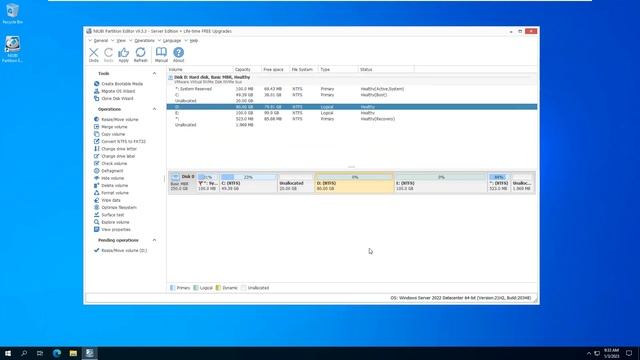Open the Windows Start menu

pyautogui.click(x=8, y=353)
